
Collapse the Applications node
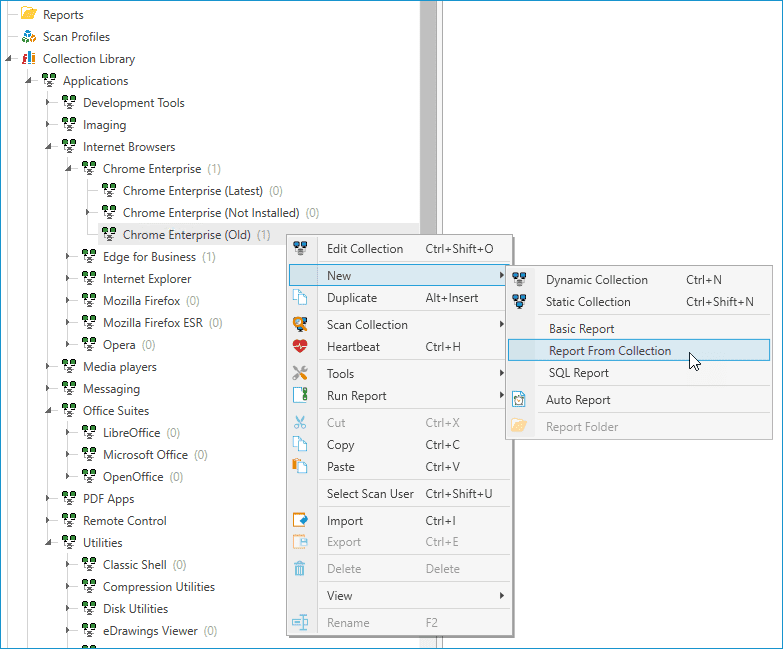pos(28,81)
